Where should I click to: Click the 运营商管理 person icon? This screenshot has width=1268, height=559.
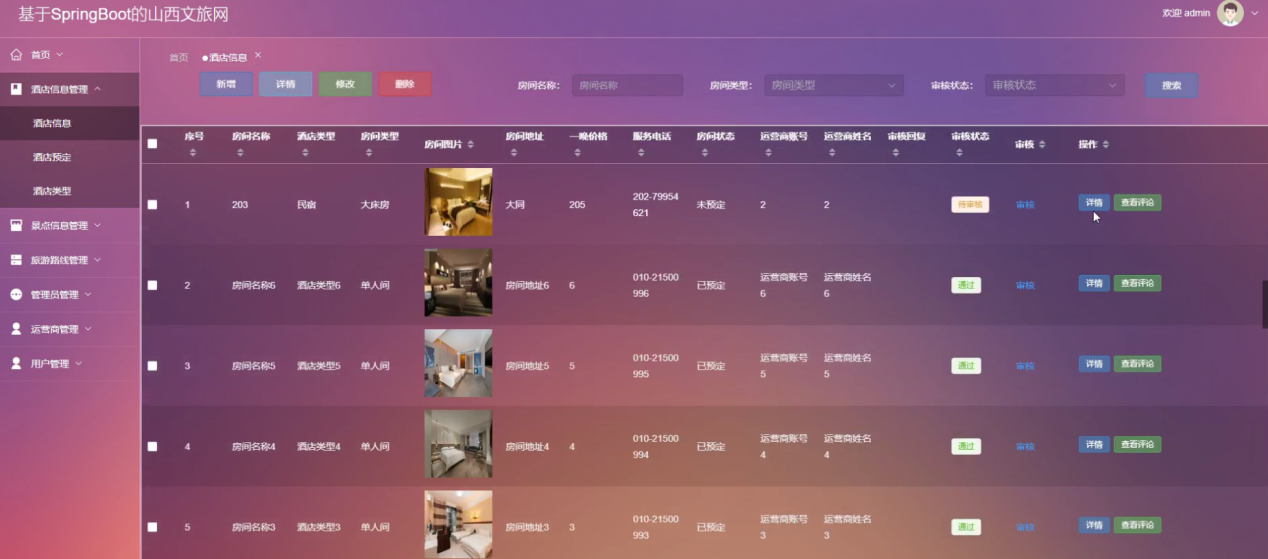click(16, 328)
